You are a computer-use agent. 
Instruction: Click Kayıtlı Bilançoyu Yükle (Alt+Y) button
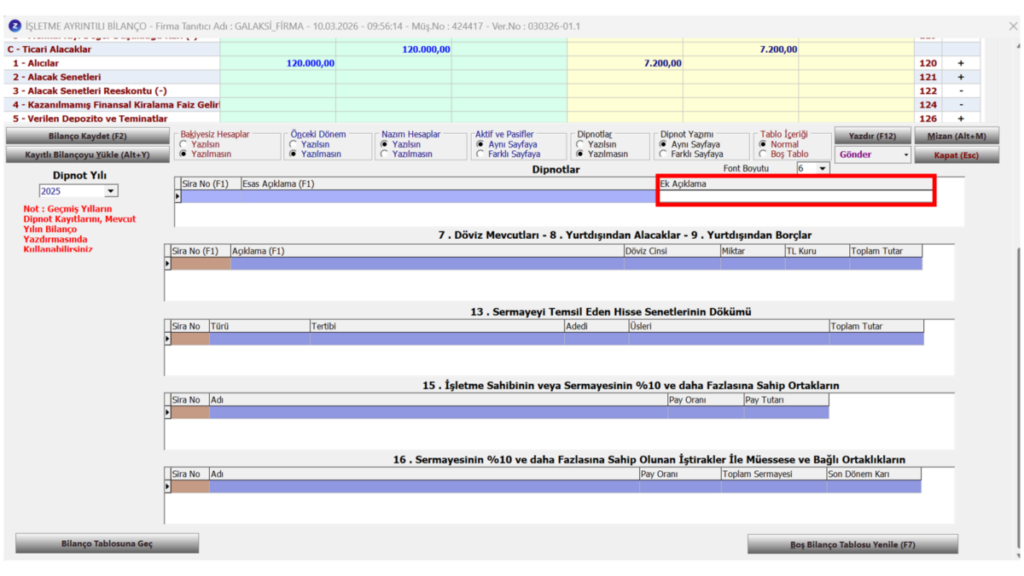click(x=88, y=155)
